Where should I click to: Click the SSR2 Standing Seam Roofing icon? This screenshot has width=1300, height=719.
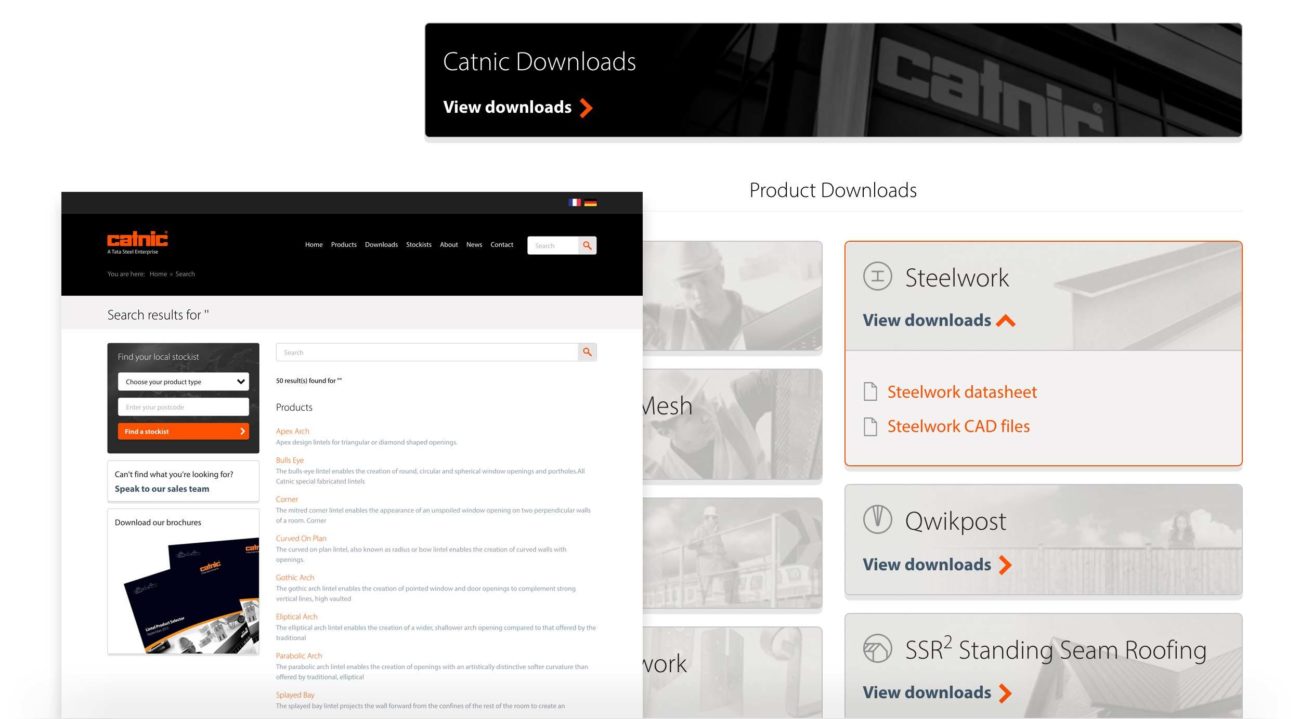pos(877,649)
